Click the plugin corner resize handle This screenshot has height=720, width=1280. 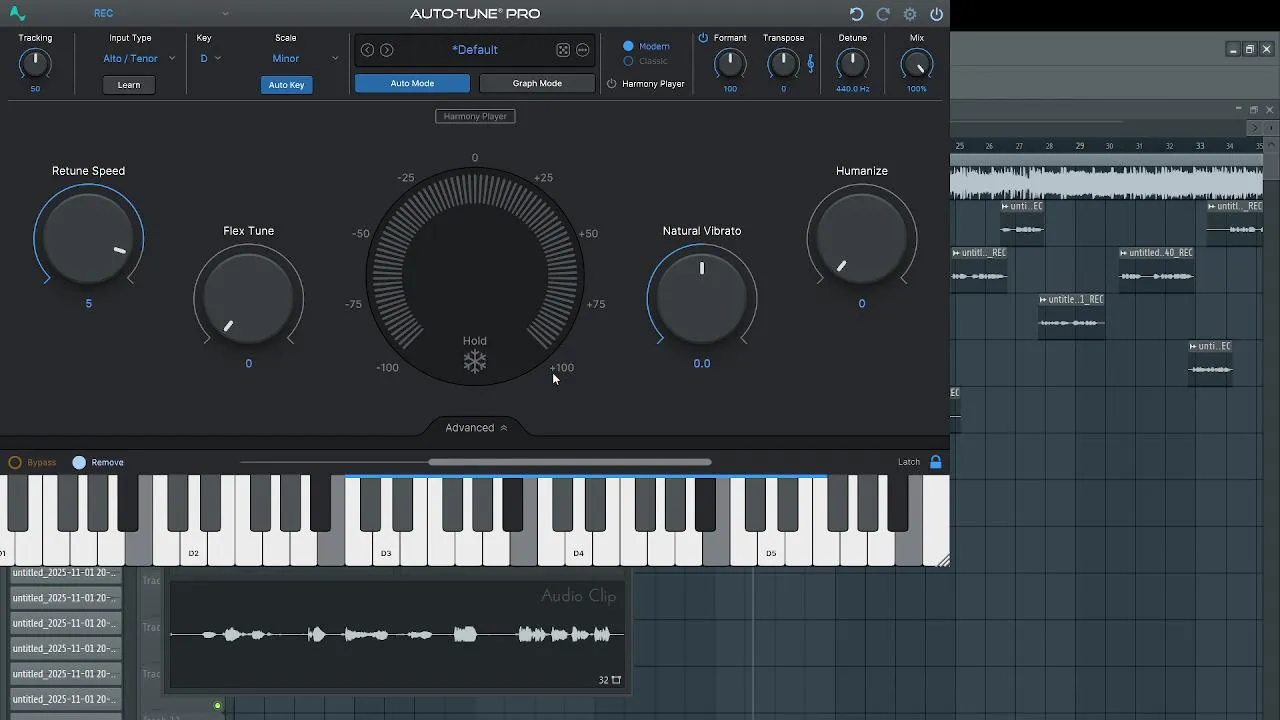(x=941, y=561)
